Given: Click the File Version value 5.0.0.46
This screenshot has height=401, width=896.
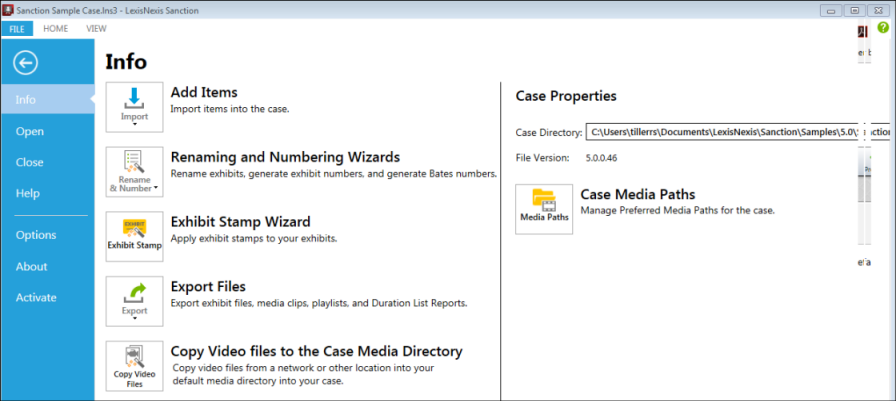Looking at the screenshot, I should coord(601,158).
